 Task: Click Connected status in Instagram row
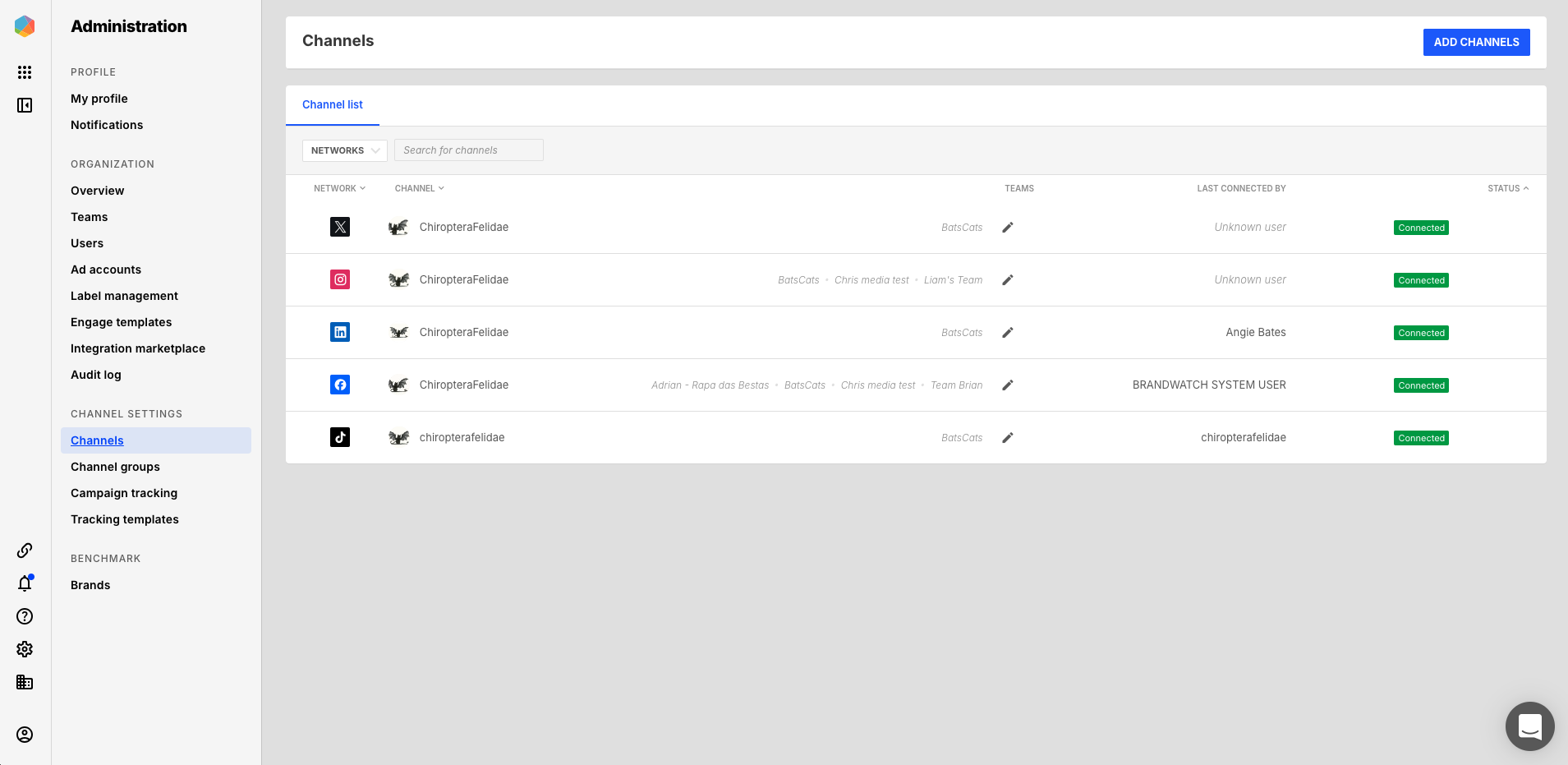[1421, 280]
